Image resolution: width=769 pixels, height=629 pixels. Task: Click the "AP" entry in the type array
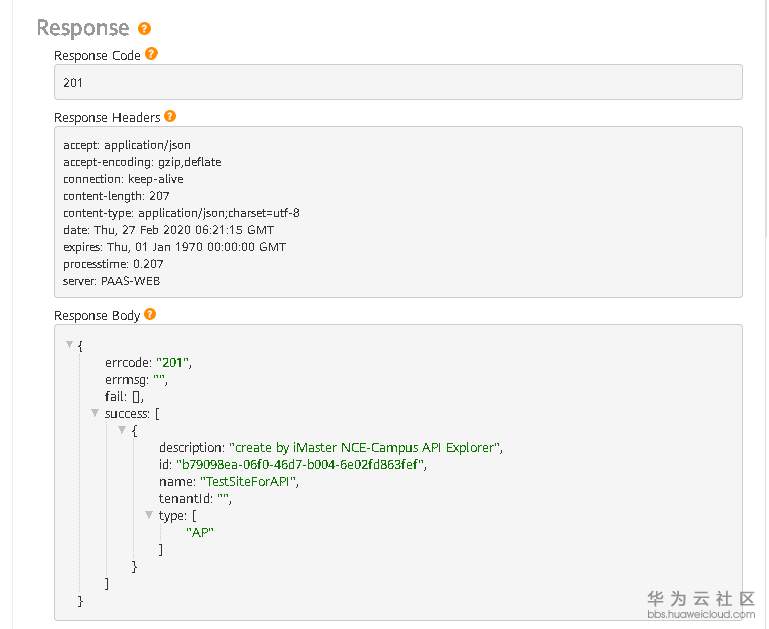point(200,532)
